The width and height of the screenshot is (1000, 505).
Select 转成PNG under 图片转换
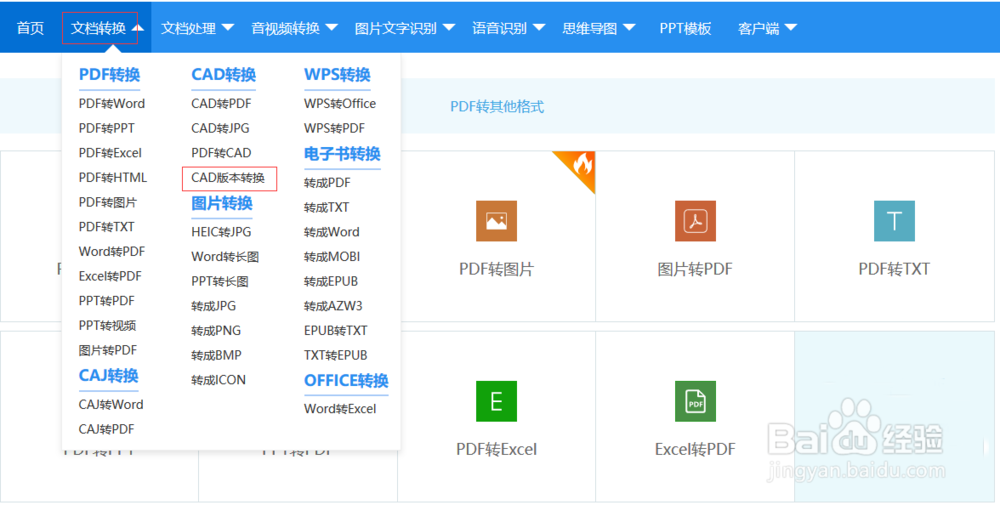(216, 331)
